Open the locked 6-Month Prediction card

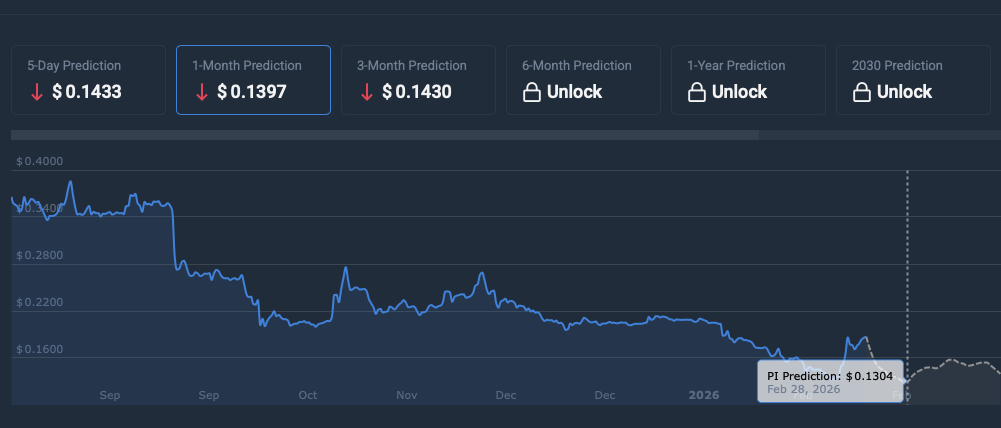(x=583, y=80)
